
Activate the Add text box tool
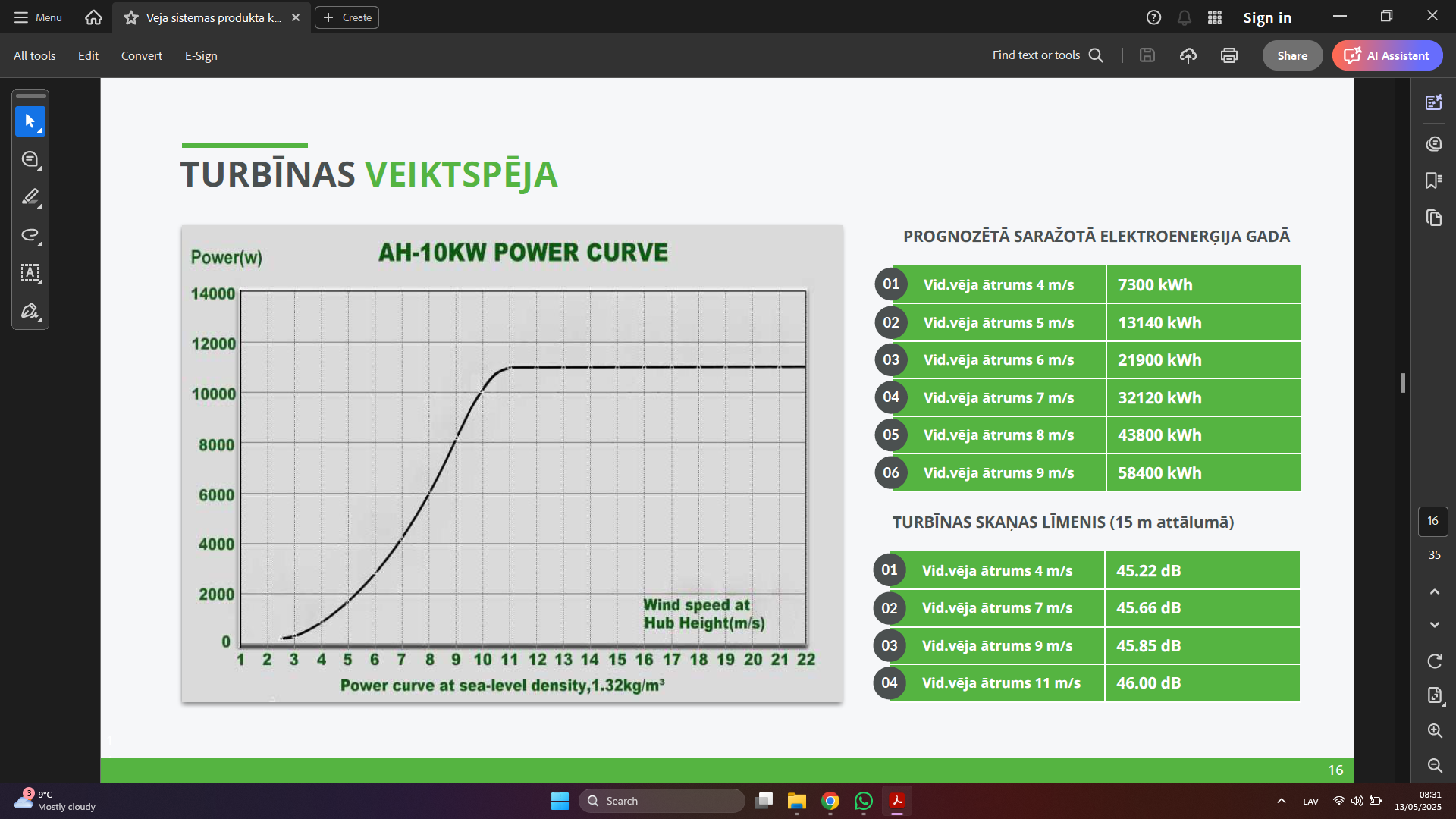[x=30, y=273]
